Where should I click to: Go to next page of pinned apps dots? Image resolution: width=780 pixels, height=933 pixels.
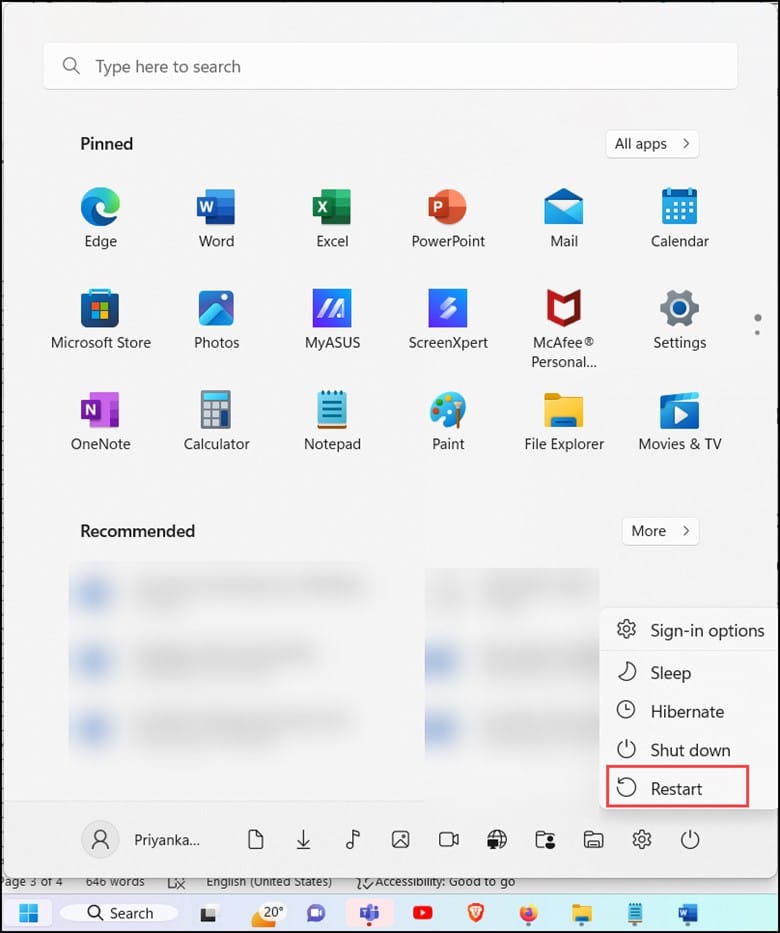(x=757, y=332)
